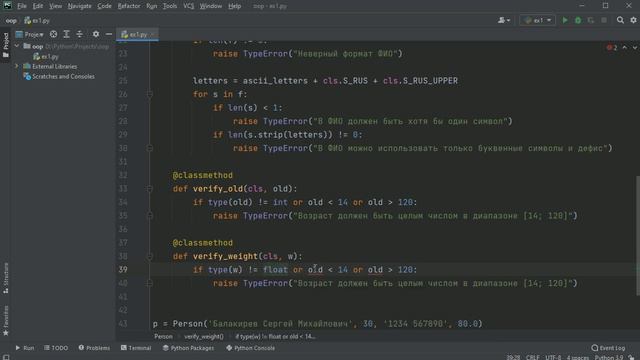Screen dimensions: 640x360
Task: Click line number 39 in gutter
Action: click(x=123, y=270)
